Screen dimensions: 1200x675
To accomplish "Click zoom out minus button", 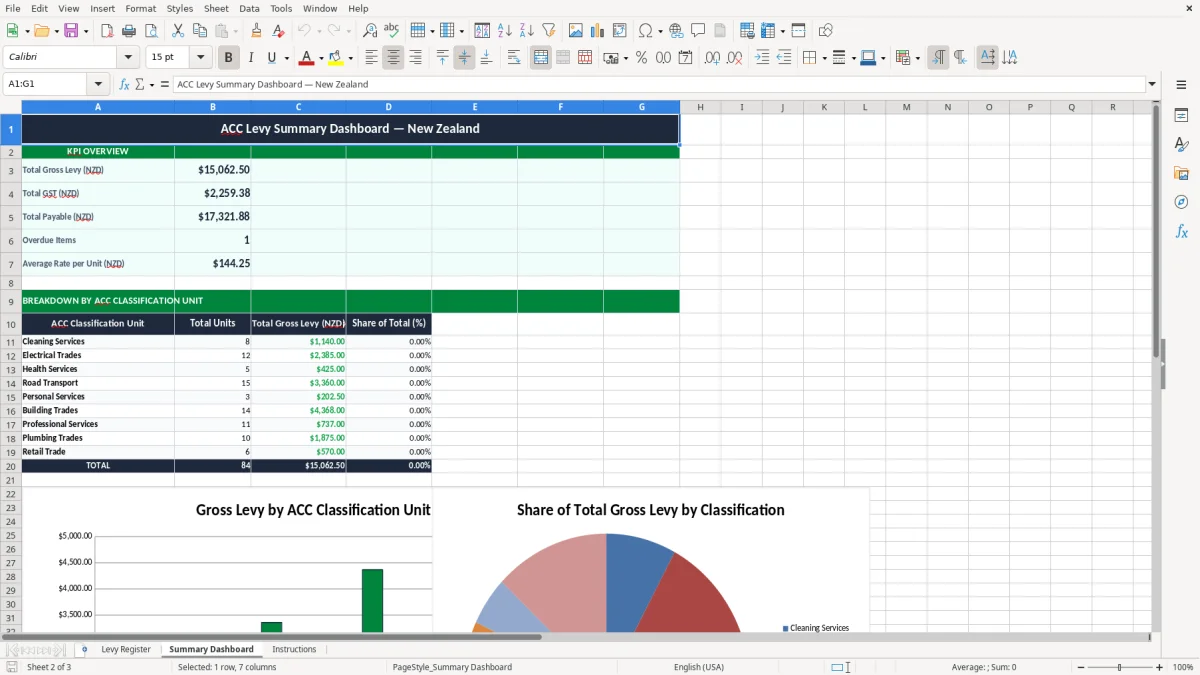I will pyautogui.click(x=1081, y=667).
